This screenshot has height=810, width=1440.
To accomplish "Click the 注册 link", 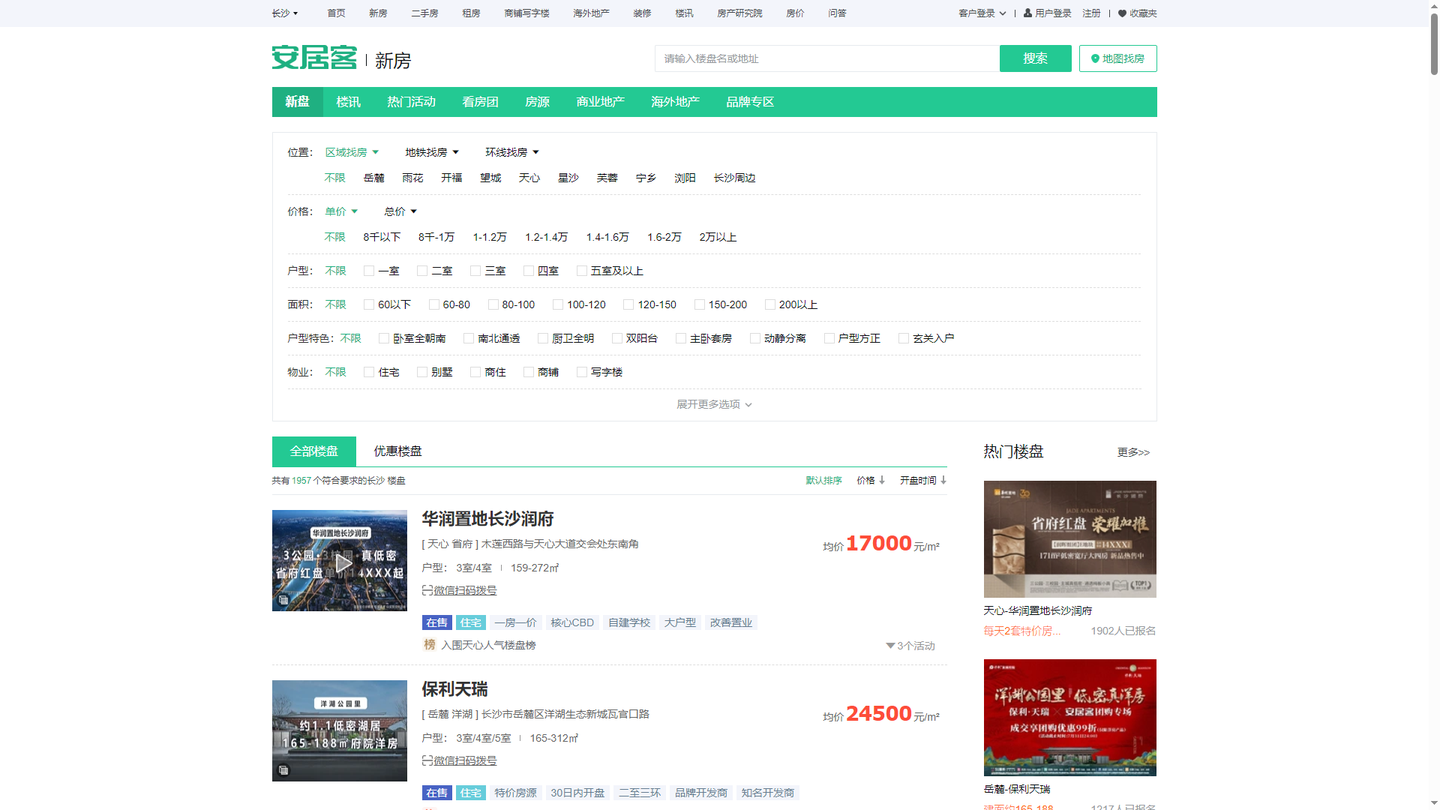I will [1091, 13].
